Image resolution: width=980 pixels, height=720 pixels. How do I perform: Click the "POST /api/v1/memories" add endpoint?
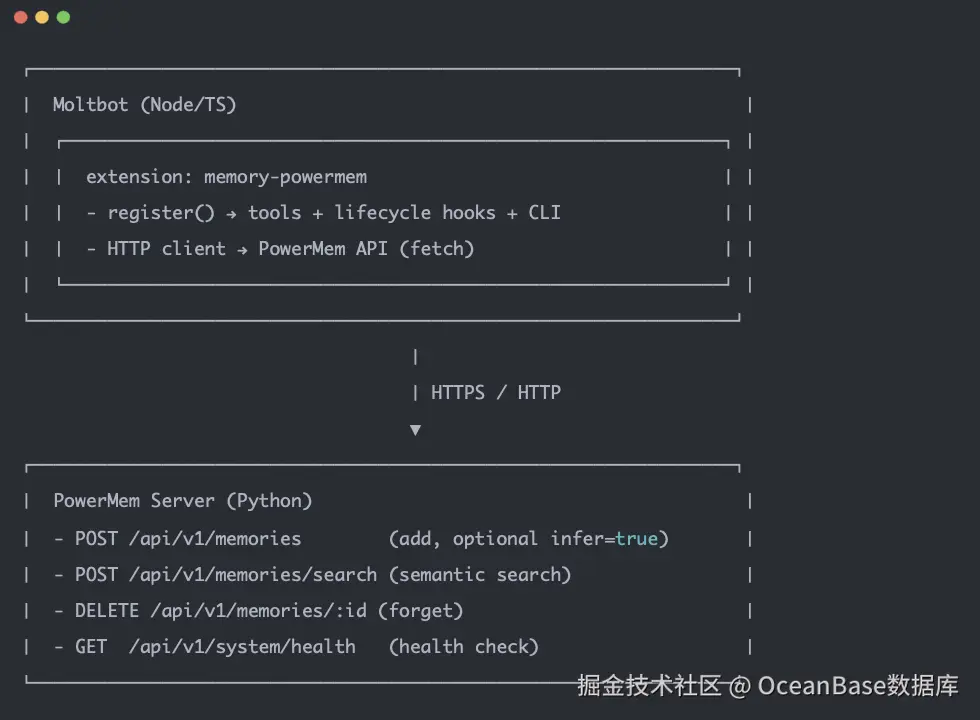pos(188,539)
